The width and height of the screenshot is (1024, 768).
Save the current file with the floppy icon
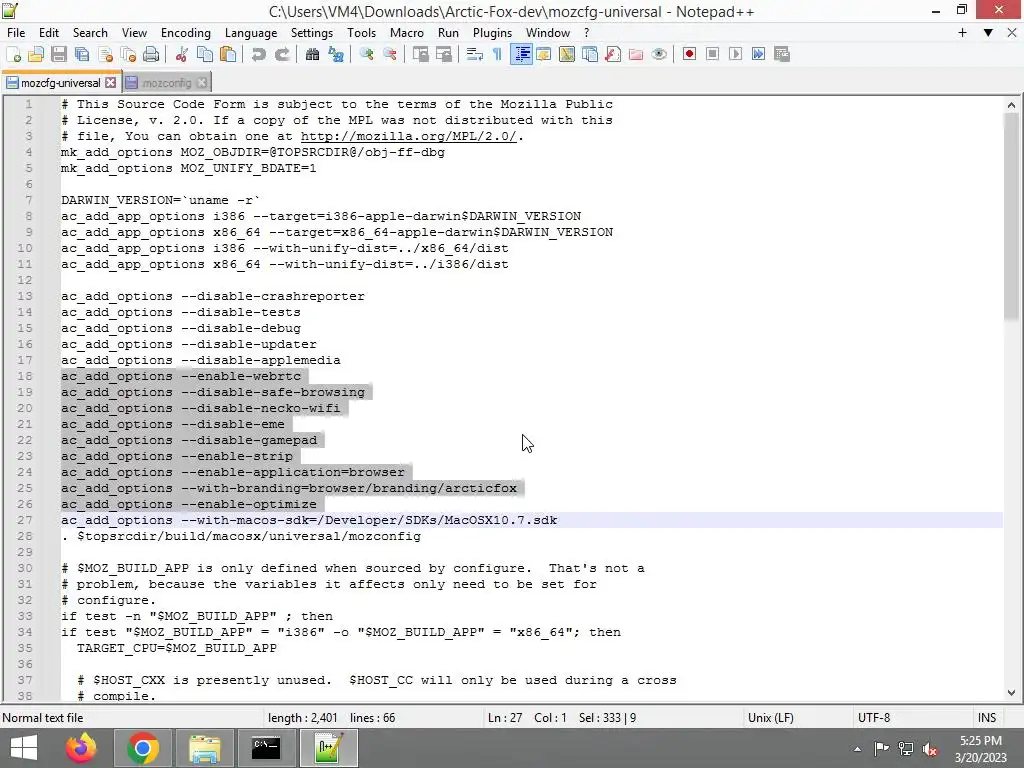59,54
